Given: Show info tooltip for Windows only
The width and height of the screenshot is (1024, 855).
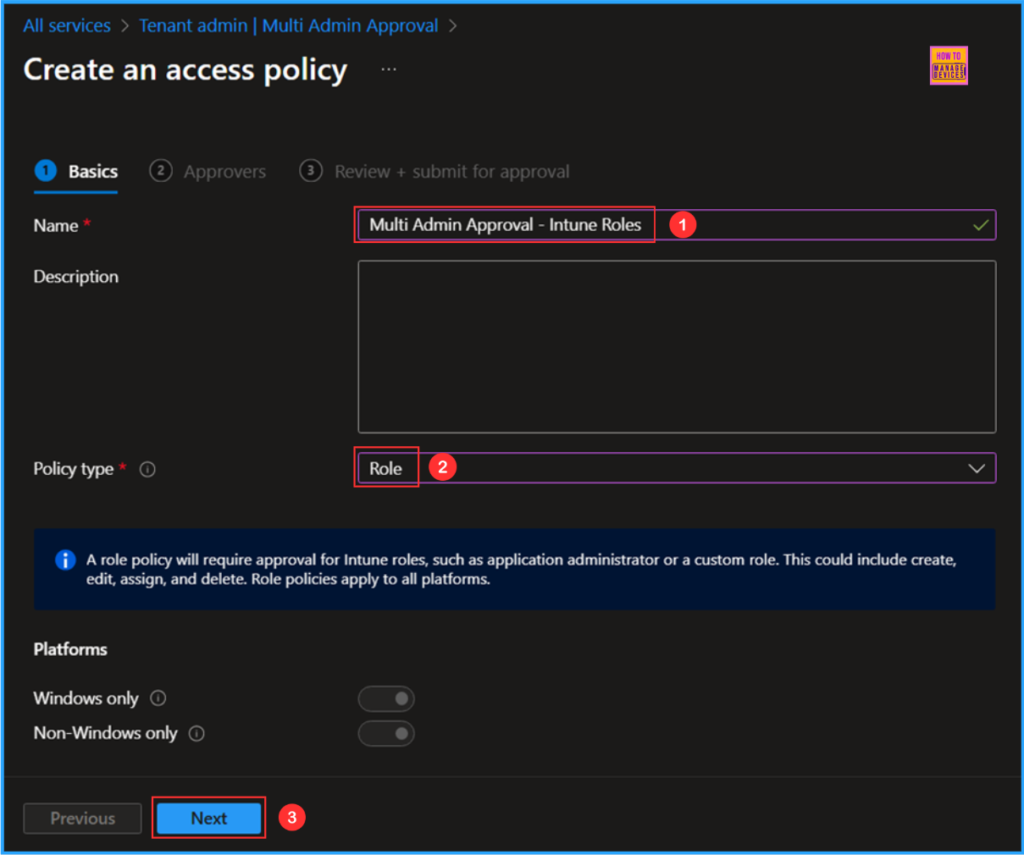Looking at the screenshot, I should [x=158, y=698].
